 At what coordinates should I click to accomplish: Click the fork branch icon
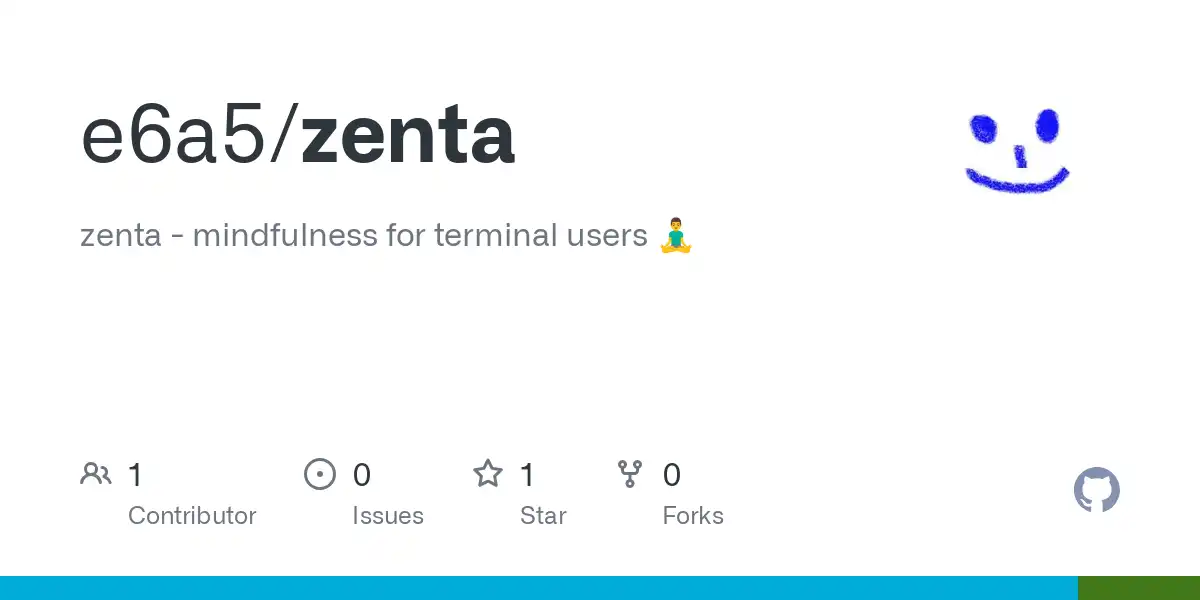[x=630, y=474]
